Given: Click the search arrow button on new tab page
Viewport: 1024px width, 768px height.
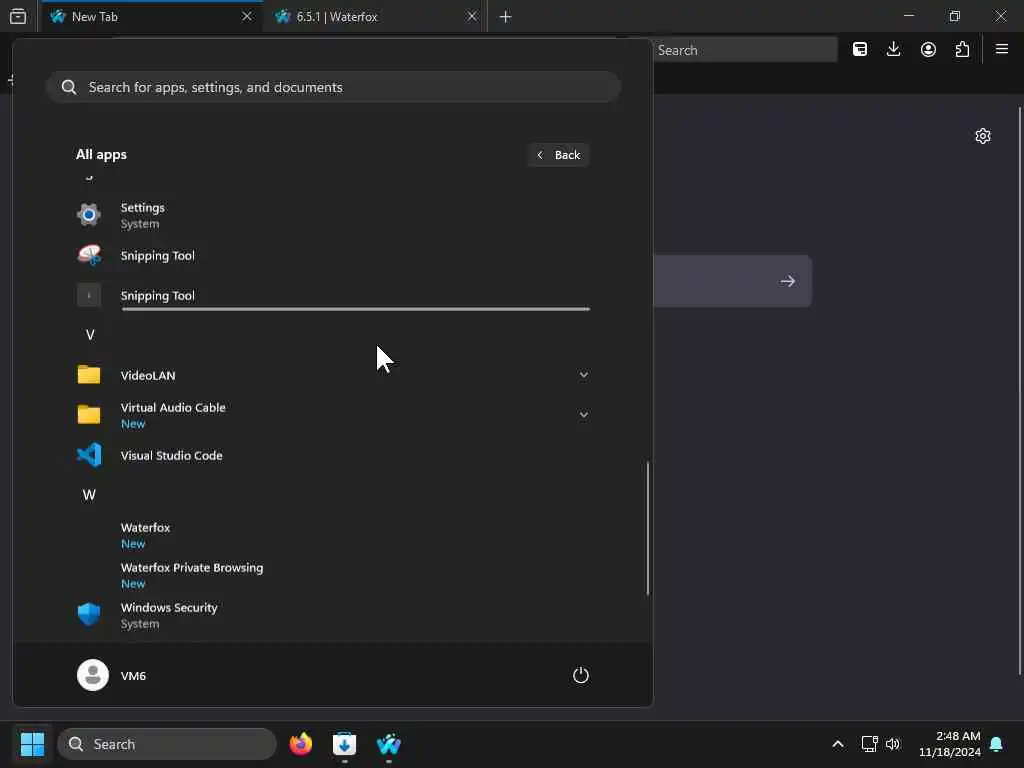Looking at the screenshot, I should point(788,281).
